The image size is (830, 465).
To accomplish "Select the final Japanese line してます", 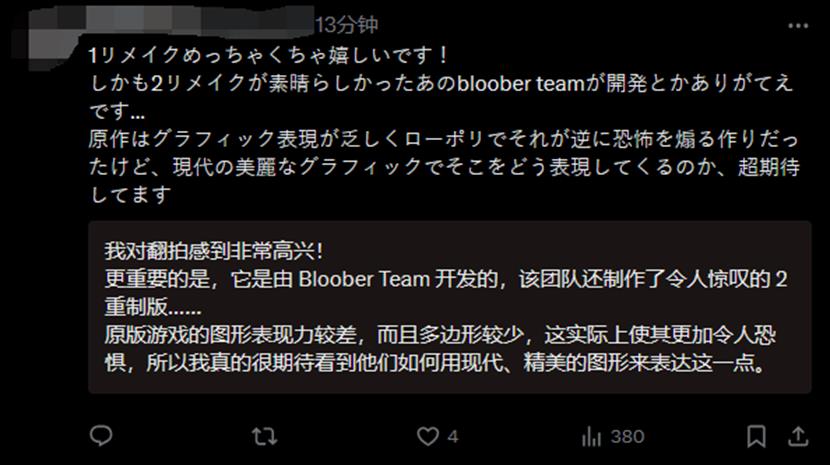I will [130, 194].
